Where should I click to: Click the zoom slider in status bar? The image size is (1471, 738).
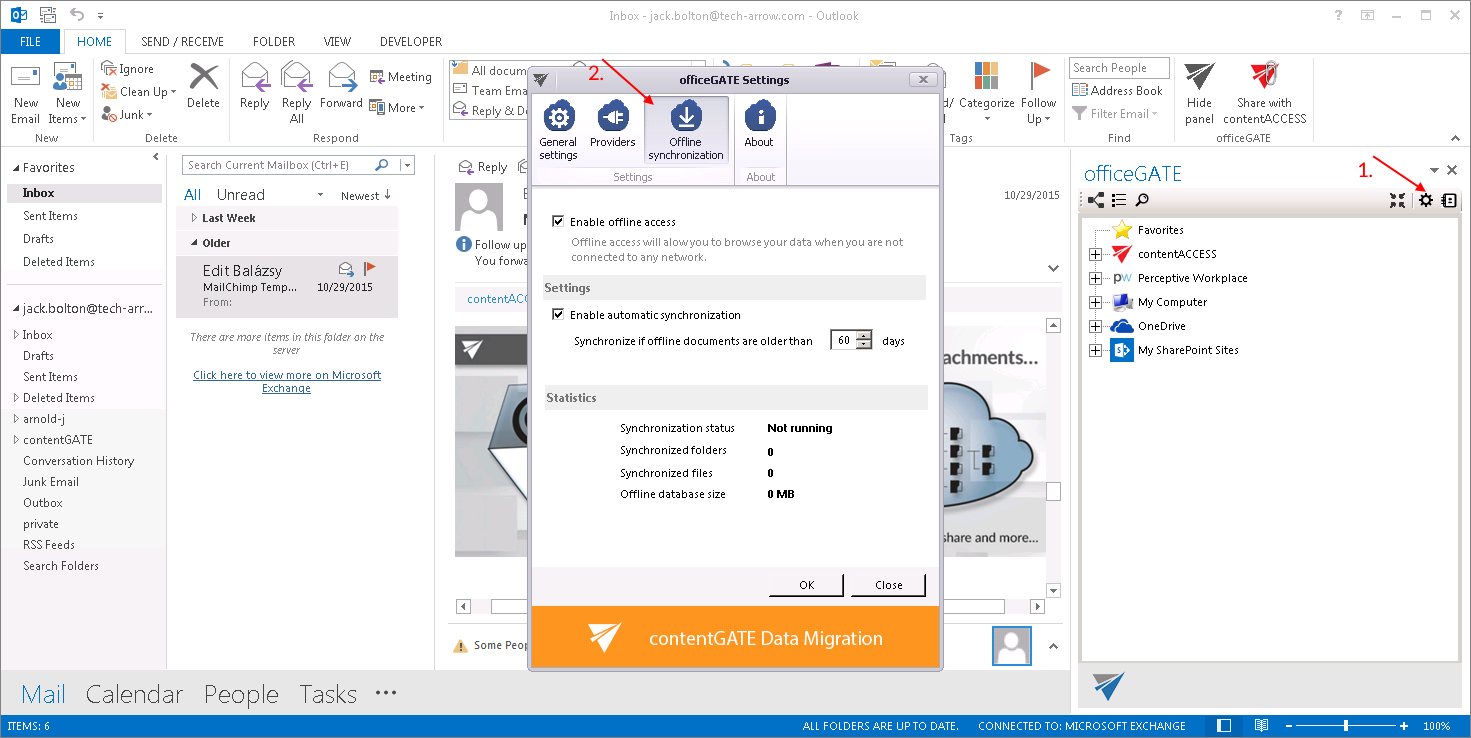tap(1346, 726)
